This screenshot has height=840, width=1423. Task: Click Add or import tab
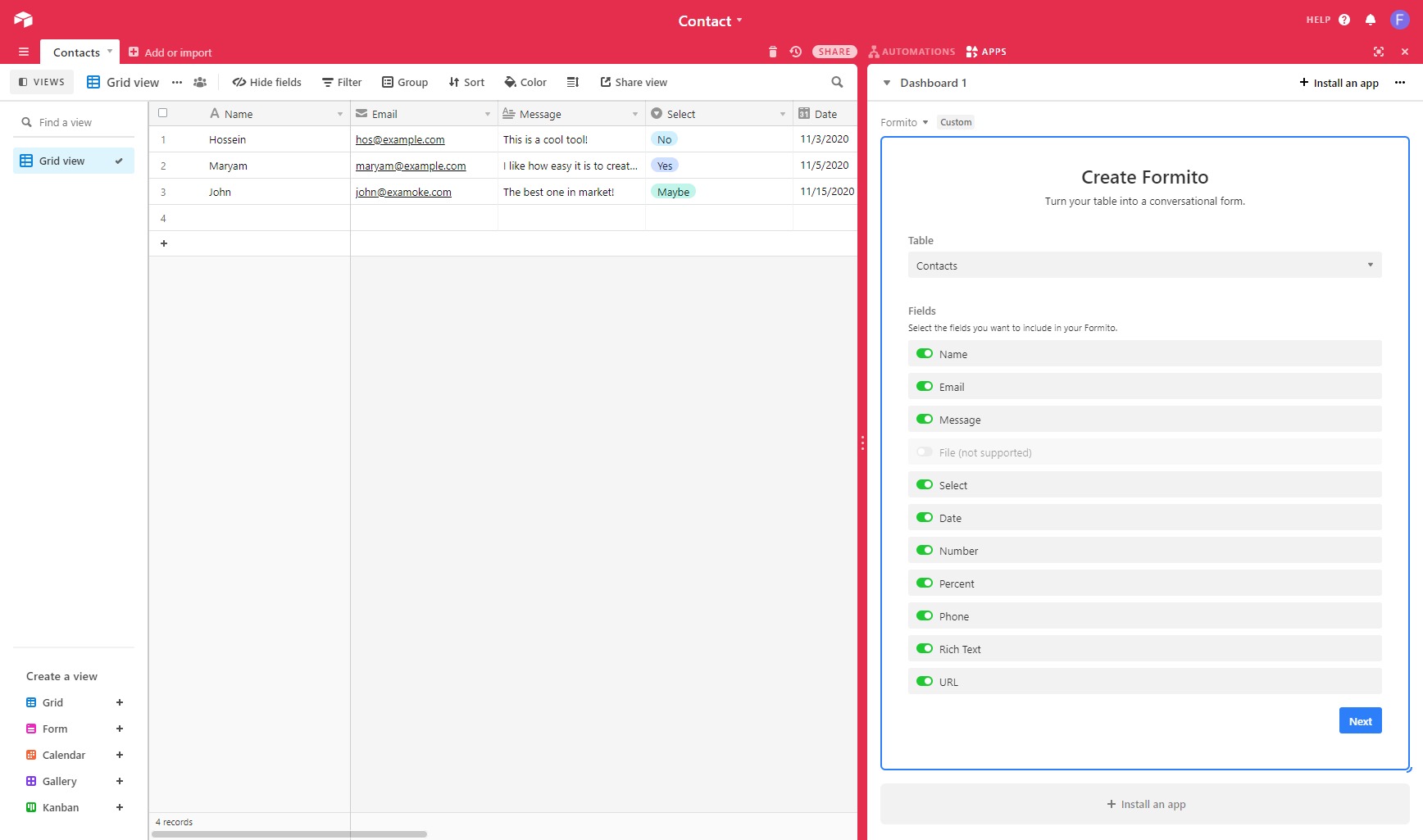click(170, 52)
